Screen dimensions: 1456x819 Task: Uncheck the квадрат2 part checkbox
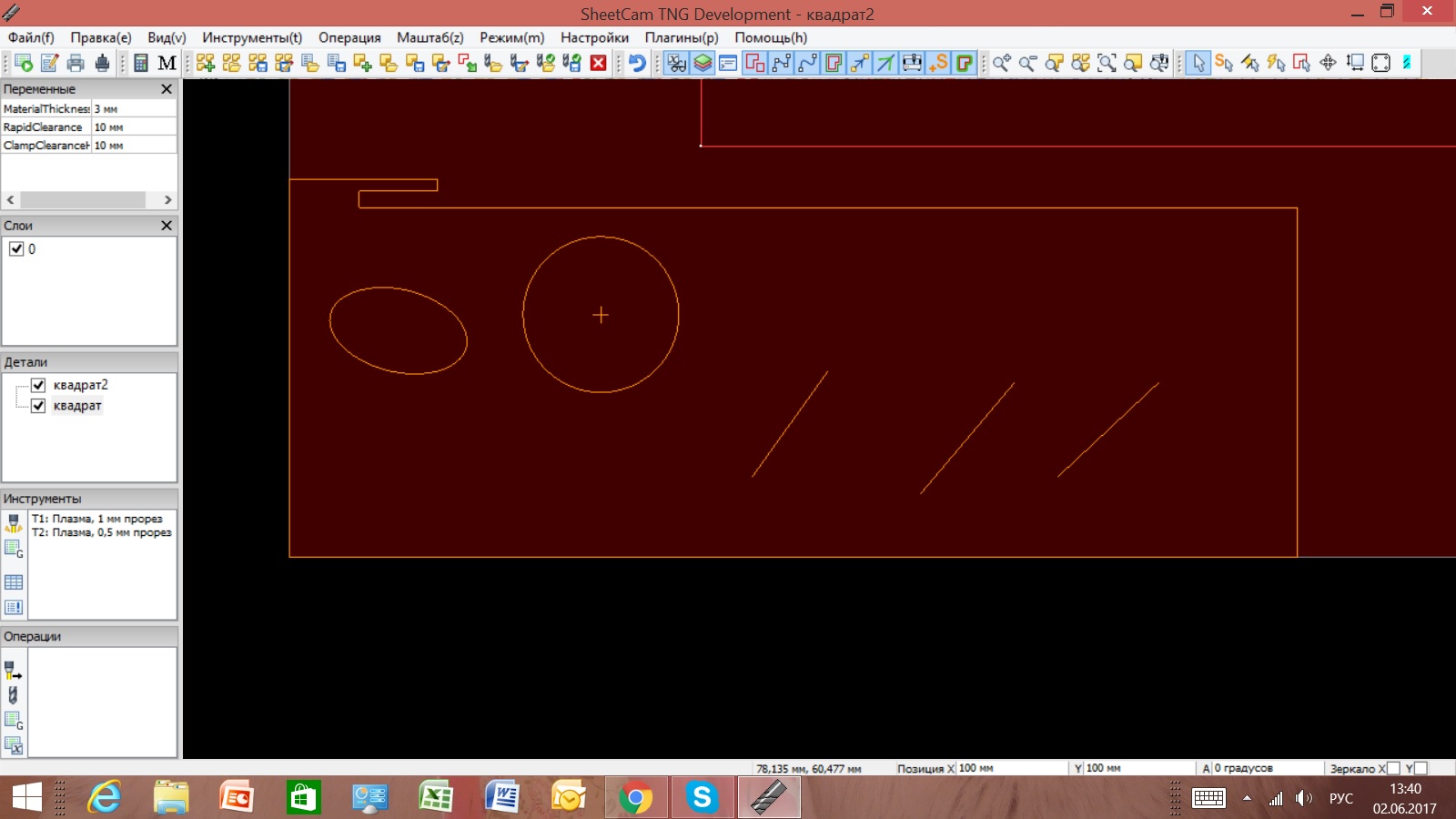pos(38,385)
